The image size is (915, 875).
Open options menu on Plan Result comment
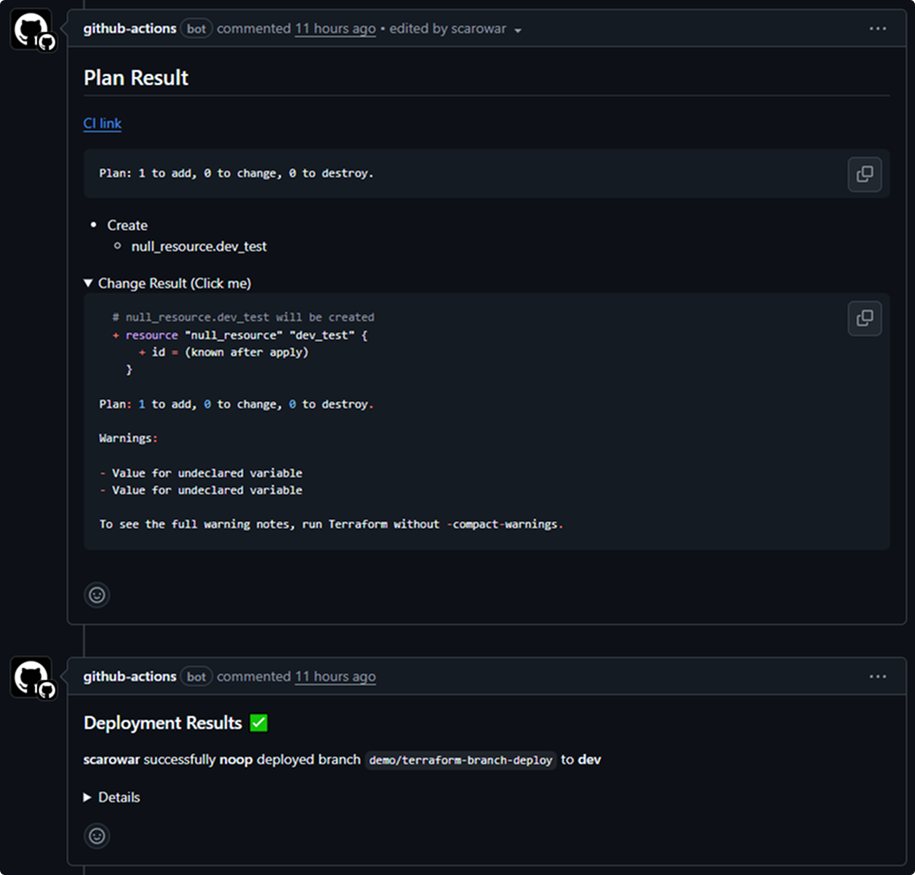(877, 29)
